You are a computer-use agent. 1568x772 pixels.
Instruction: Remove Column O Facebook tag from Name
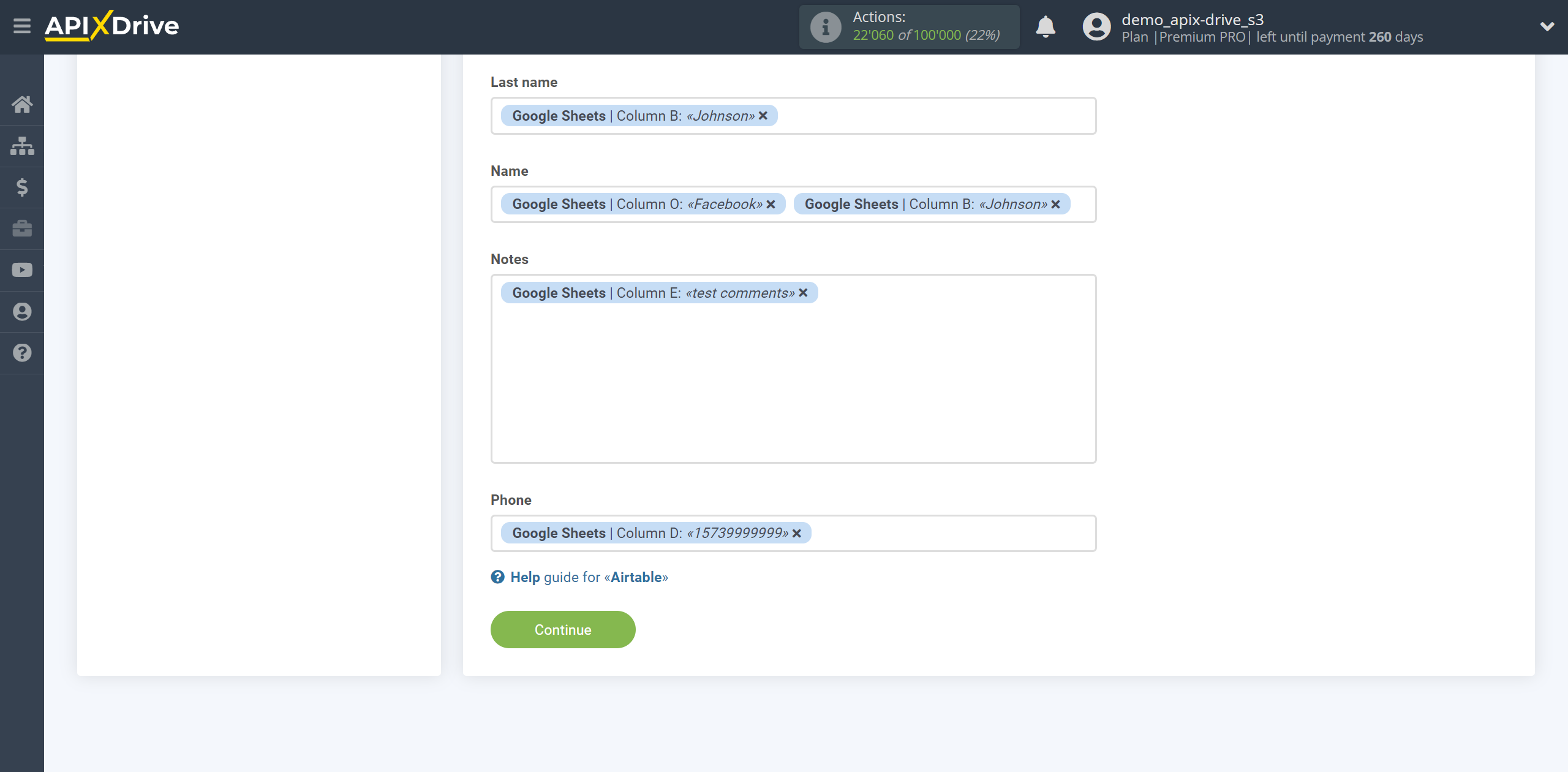[771, 205]
